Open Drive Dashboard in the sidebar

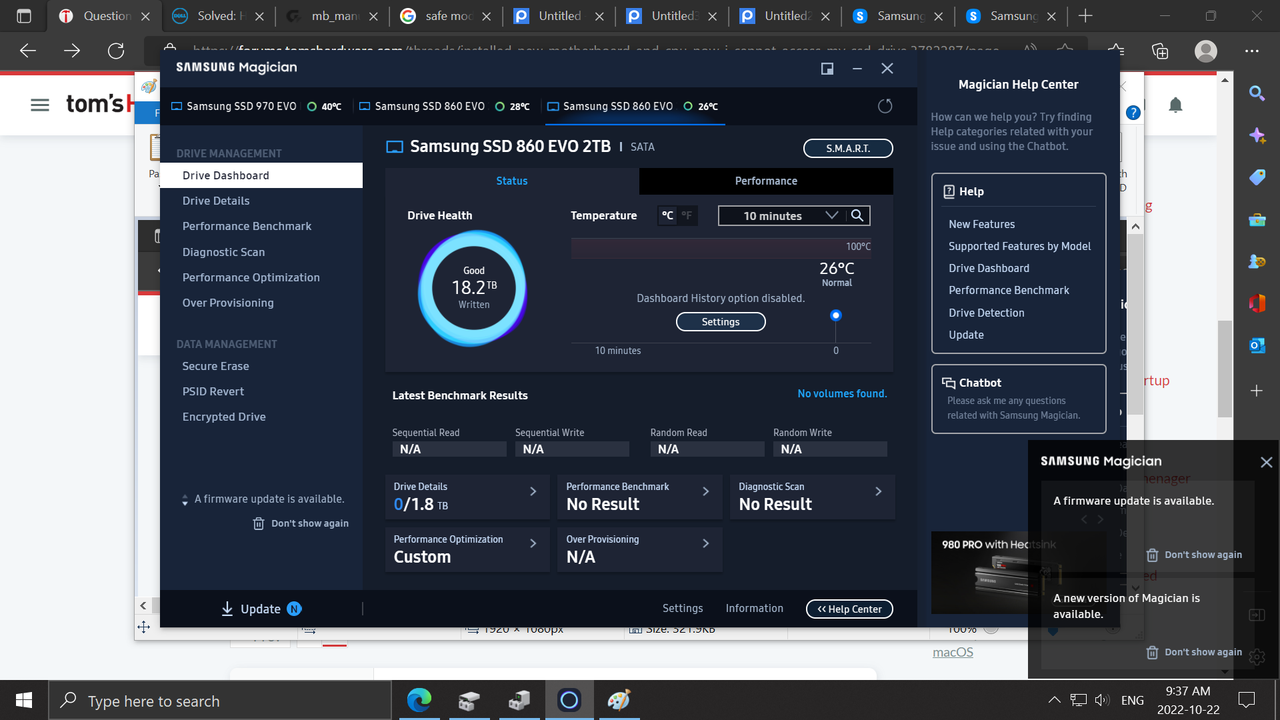[x=261, y=175]
